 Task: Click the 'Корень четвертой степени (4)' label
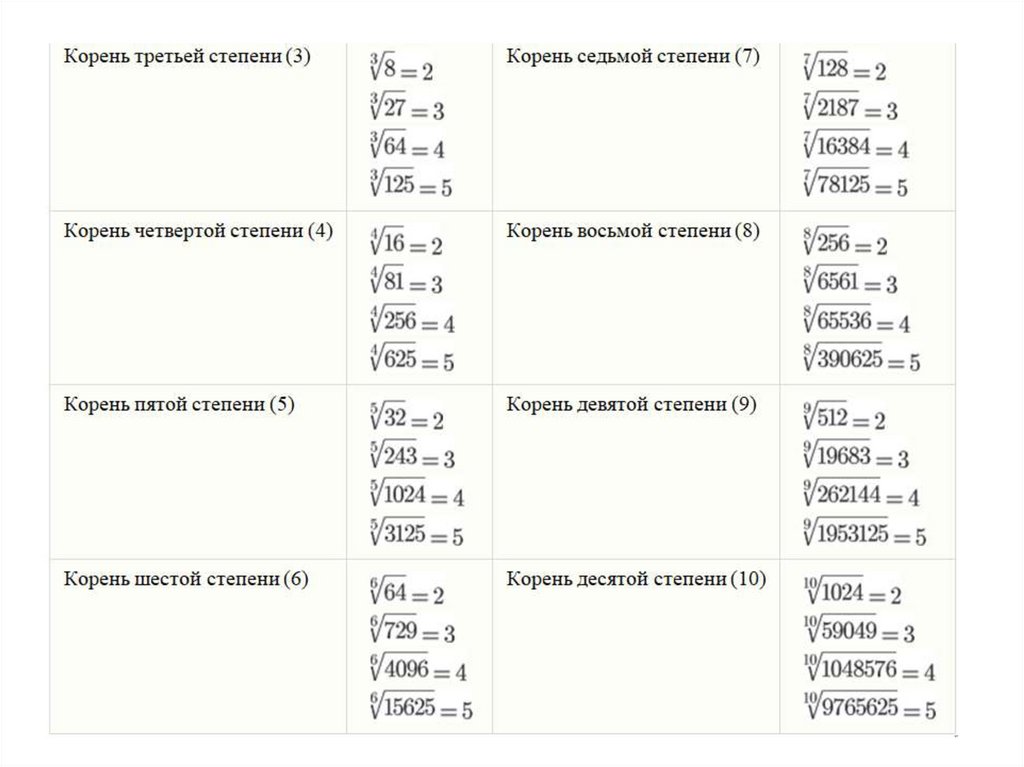[198, 231]
